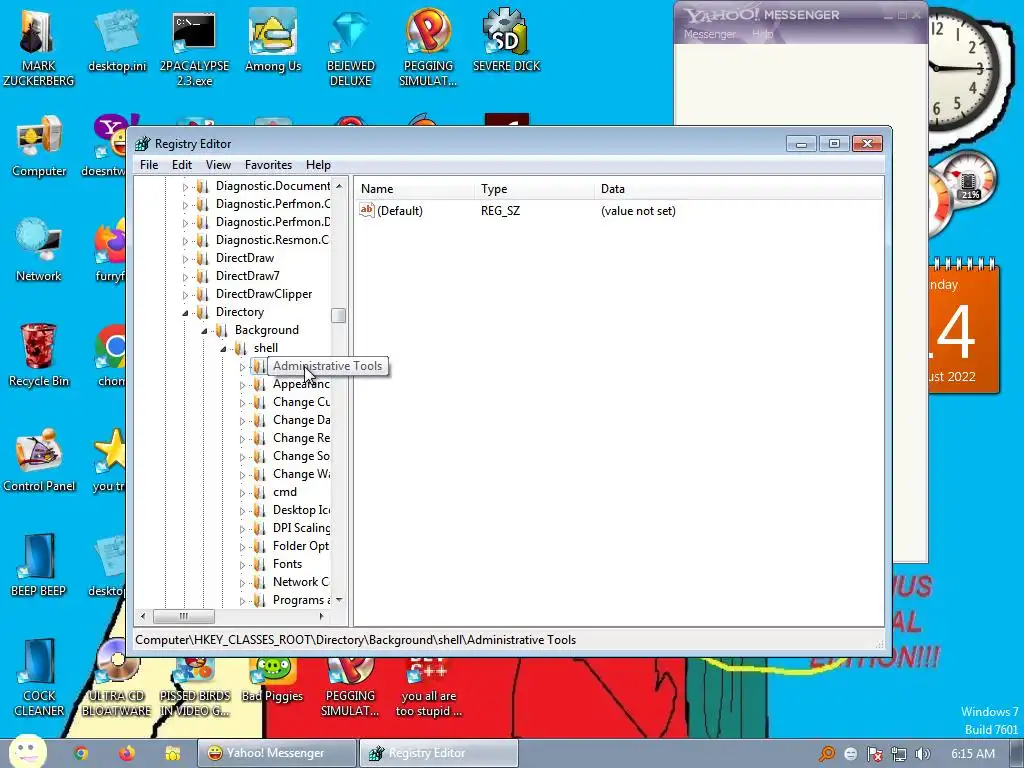
Task: Select SEVERE DICK desktop icon
Action: tap(506, 40)
